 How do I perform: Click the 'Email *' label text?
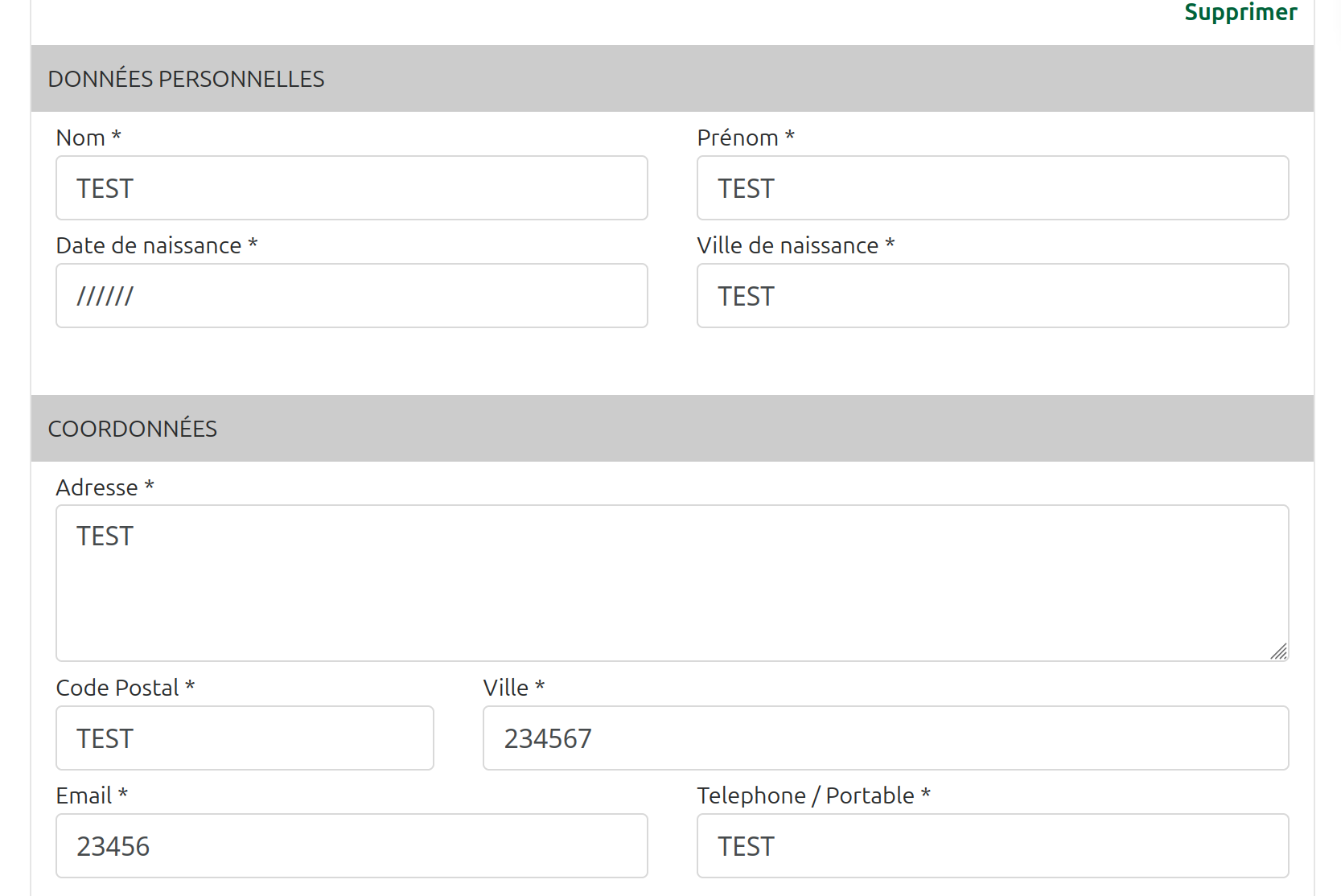[92, 795]
